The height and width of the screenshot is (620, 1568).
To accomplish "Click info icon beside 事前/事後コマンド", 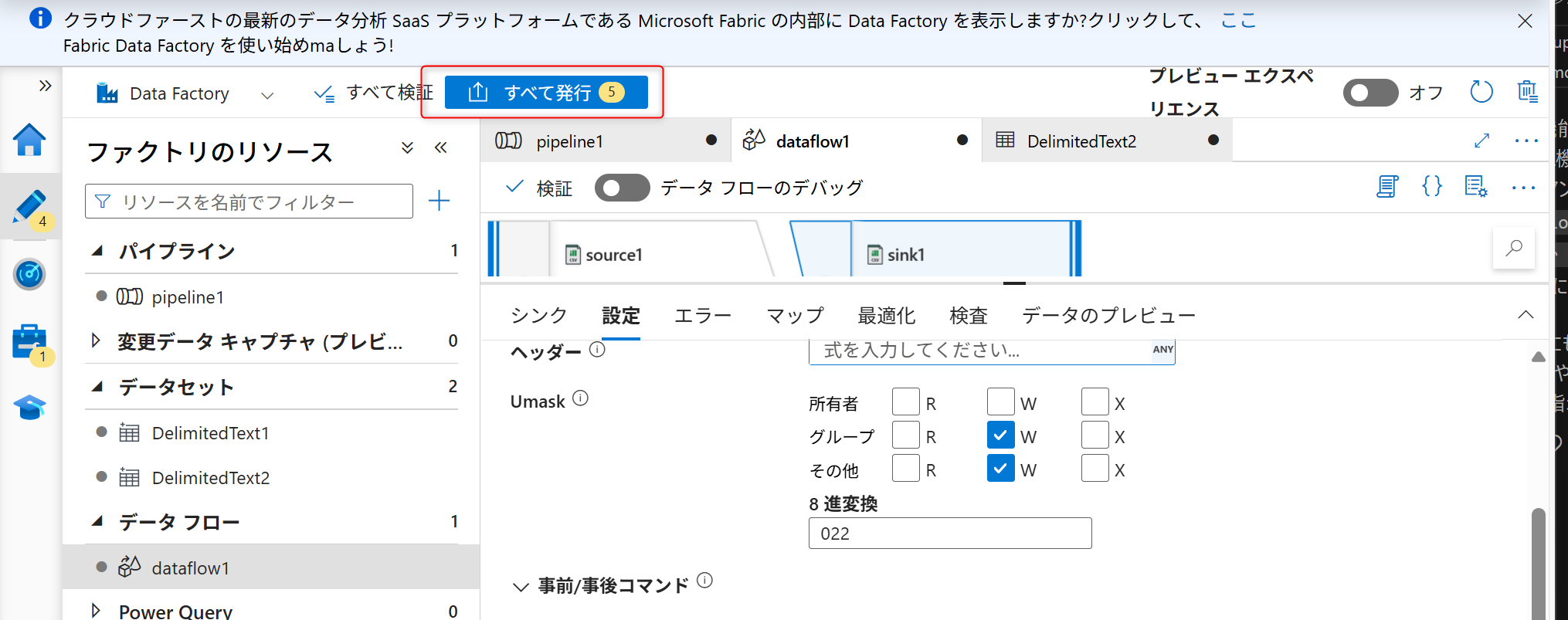I will (x=704, y=581).
